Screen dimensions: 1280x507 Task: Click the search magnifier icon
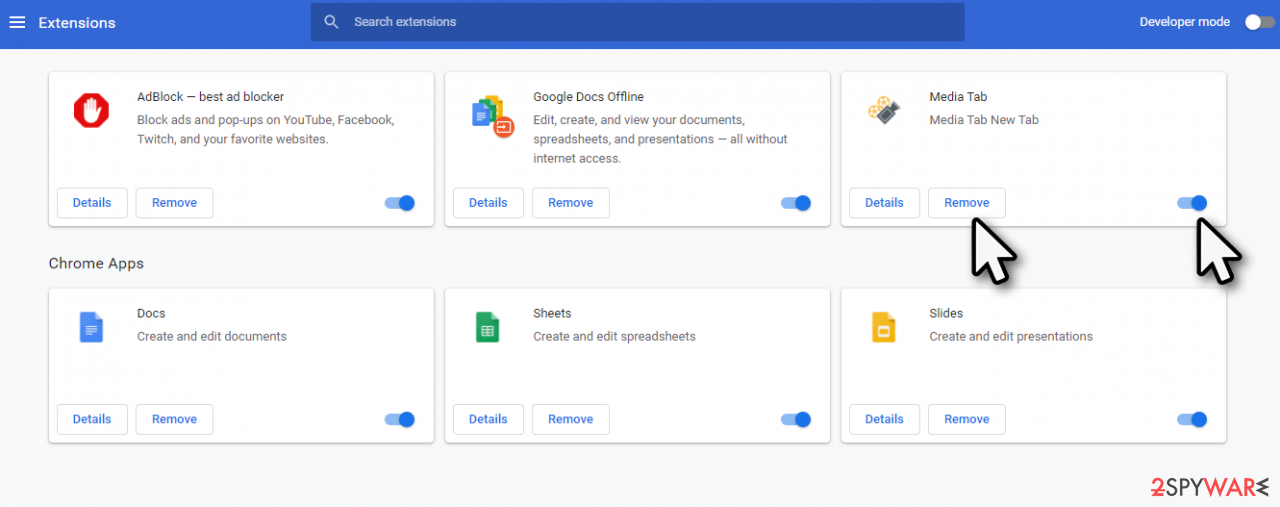point(332,22)
